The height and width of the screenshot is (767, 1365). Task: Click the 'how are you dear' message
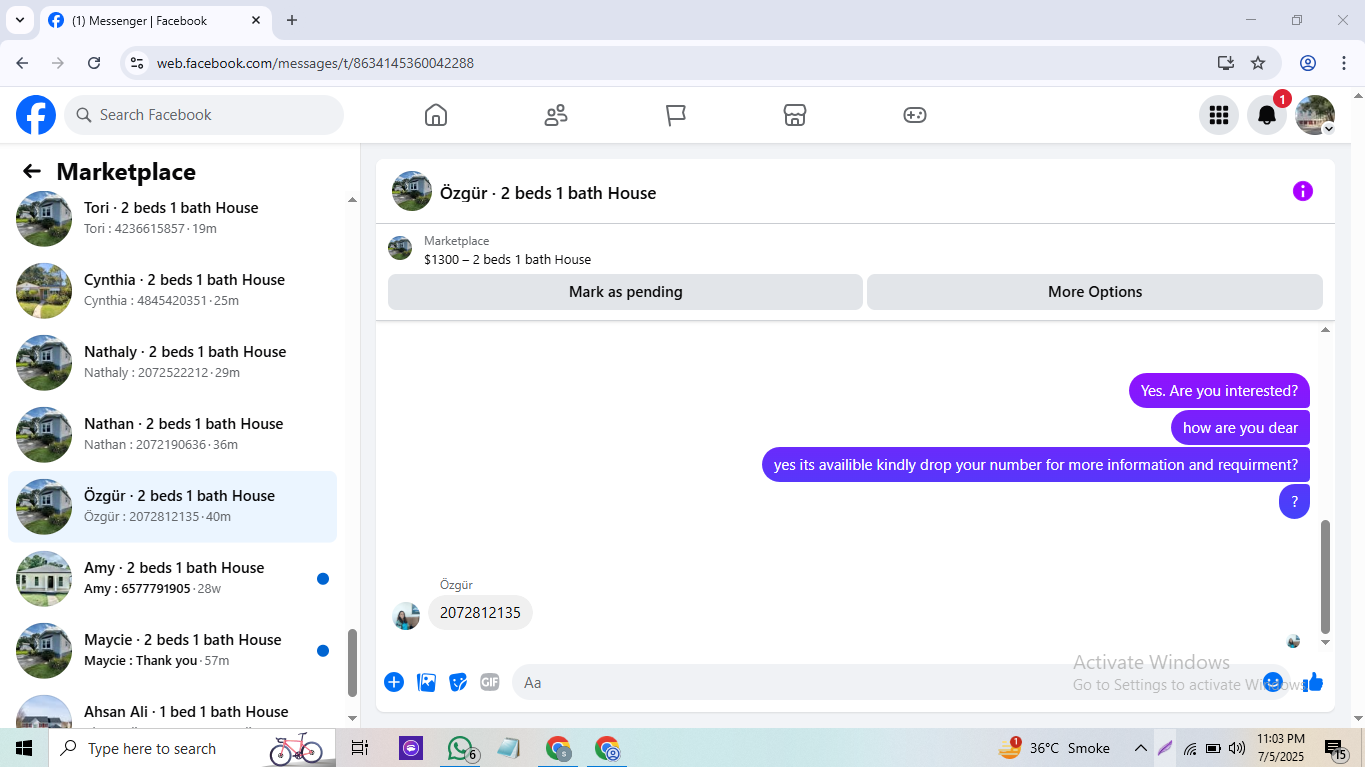point(1240,428)
